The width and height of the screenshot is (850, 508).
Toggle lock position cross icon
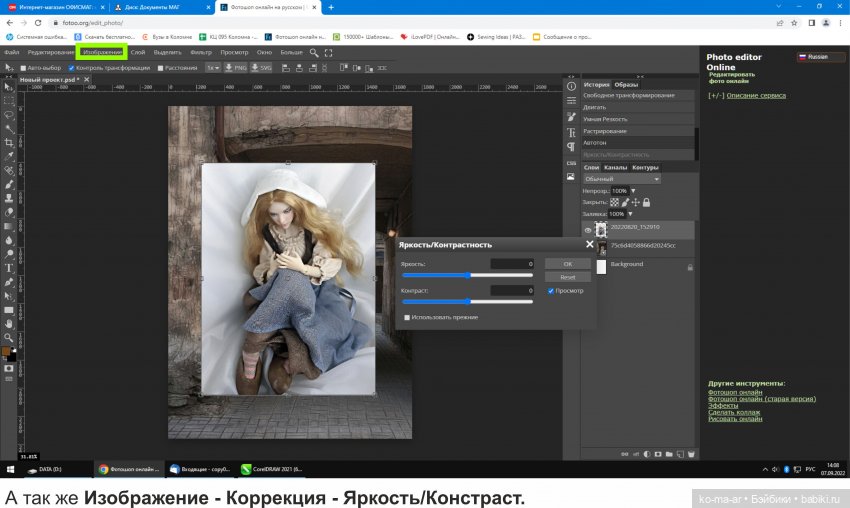pyautogui.click(x=635, y=202)
